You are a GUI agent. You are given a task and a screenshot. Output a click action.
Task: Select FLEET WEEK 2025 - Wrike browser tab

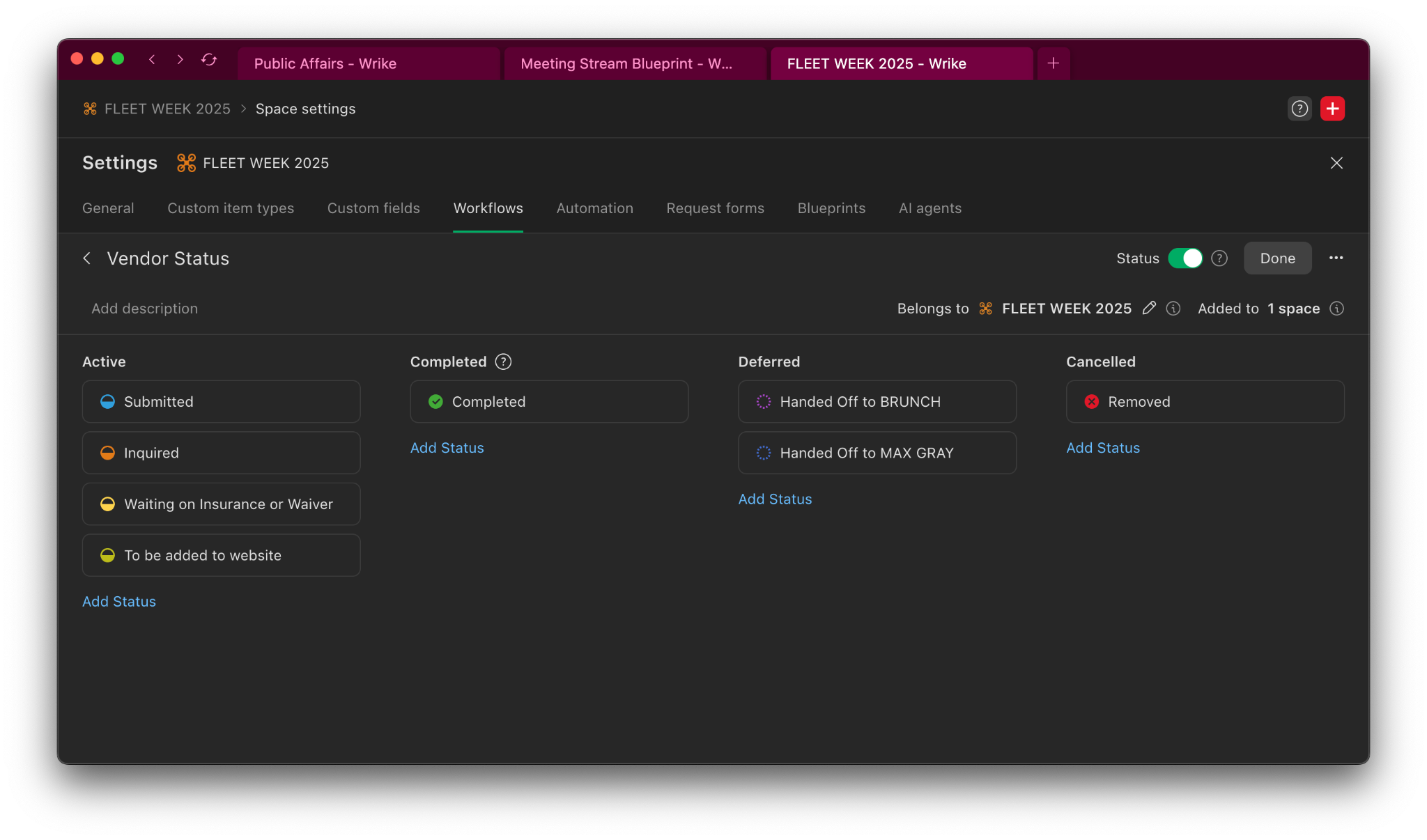point(902,63)
